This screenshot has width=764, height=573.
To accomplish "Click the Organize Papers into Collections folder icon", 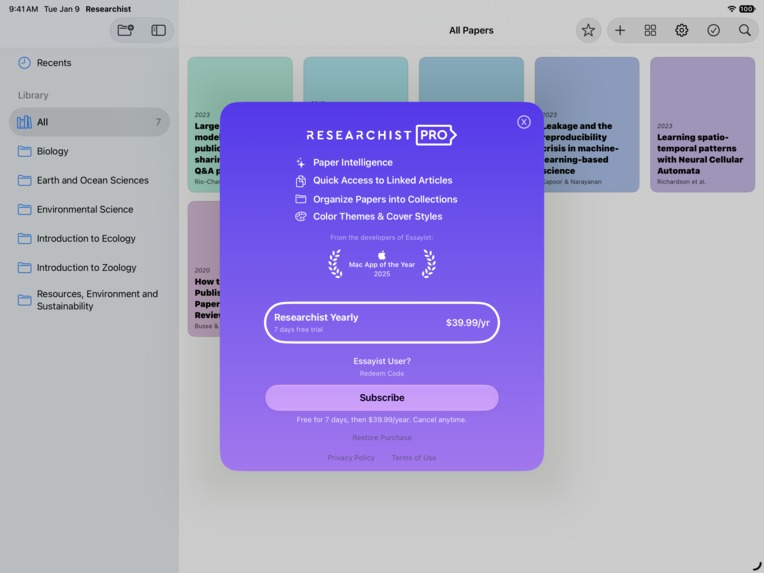I will 301,199.
